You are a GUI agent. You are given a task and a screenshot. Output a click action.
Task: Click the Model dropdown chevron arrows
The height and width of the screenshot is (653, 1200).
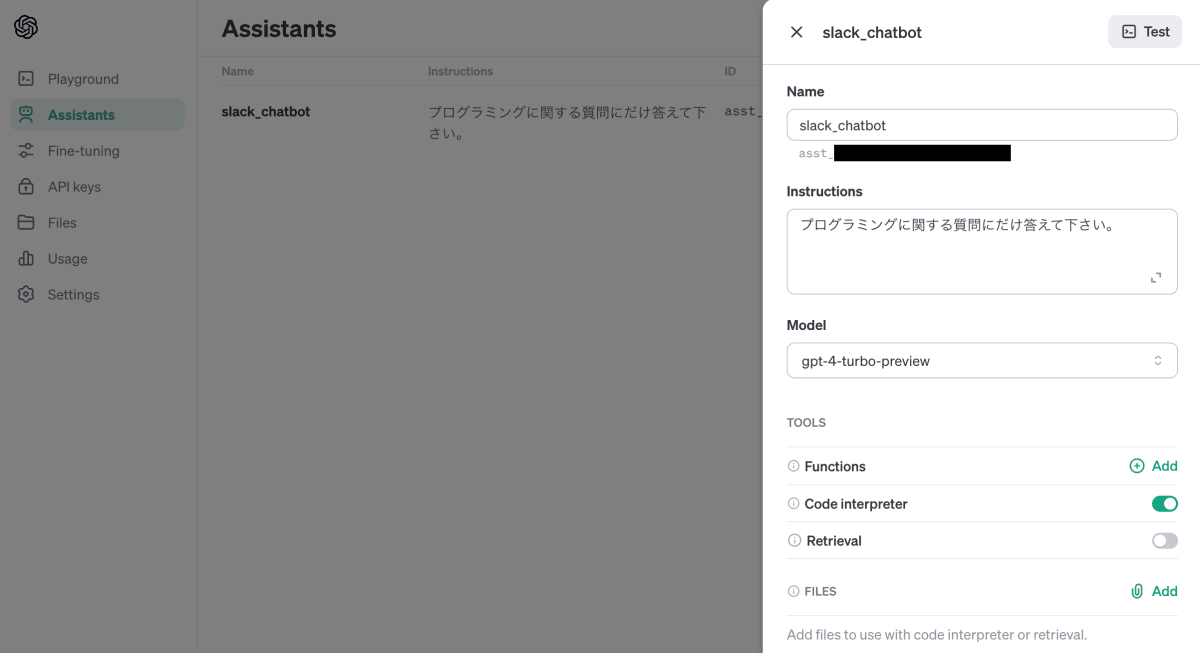(x=1158, y=361)
